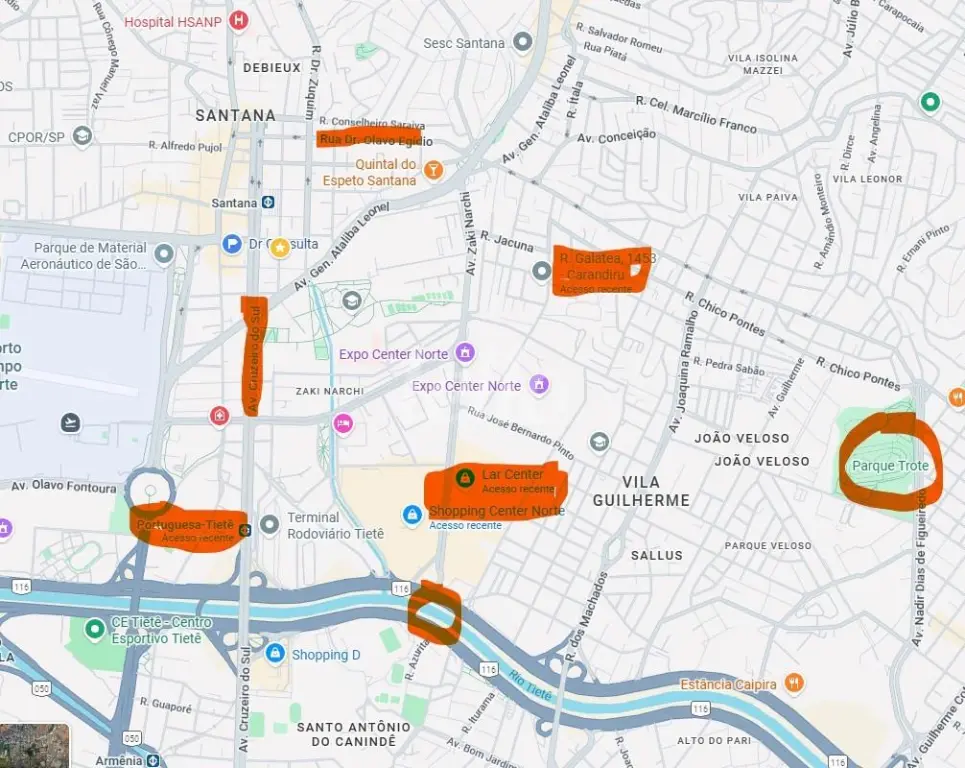Image resolution: width=965 pixels, height=768 pixels.
Task: Select the Shopping D blue bag icon
Action: coord(275,652)
